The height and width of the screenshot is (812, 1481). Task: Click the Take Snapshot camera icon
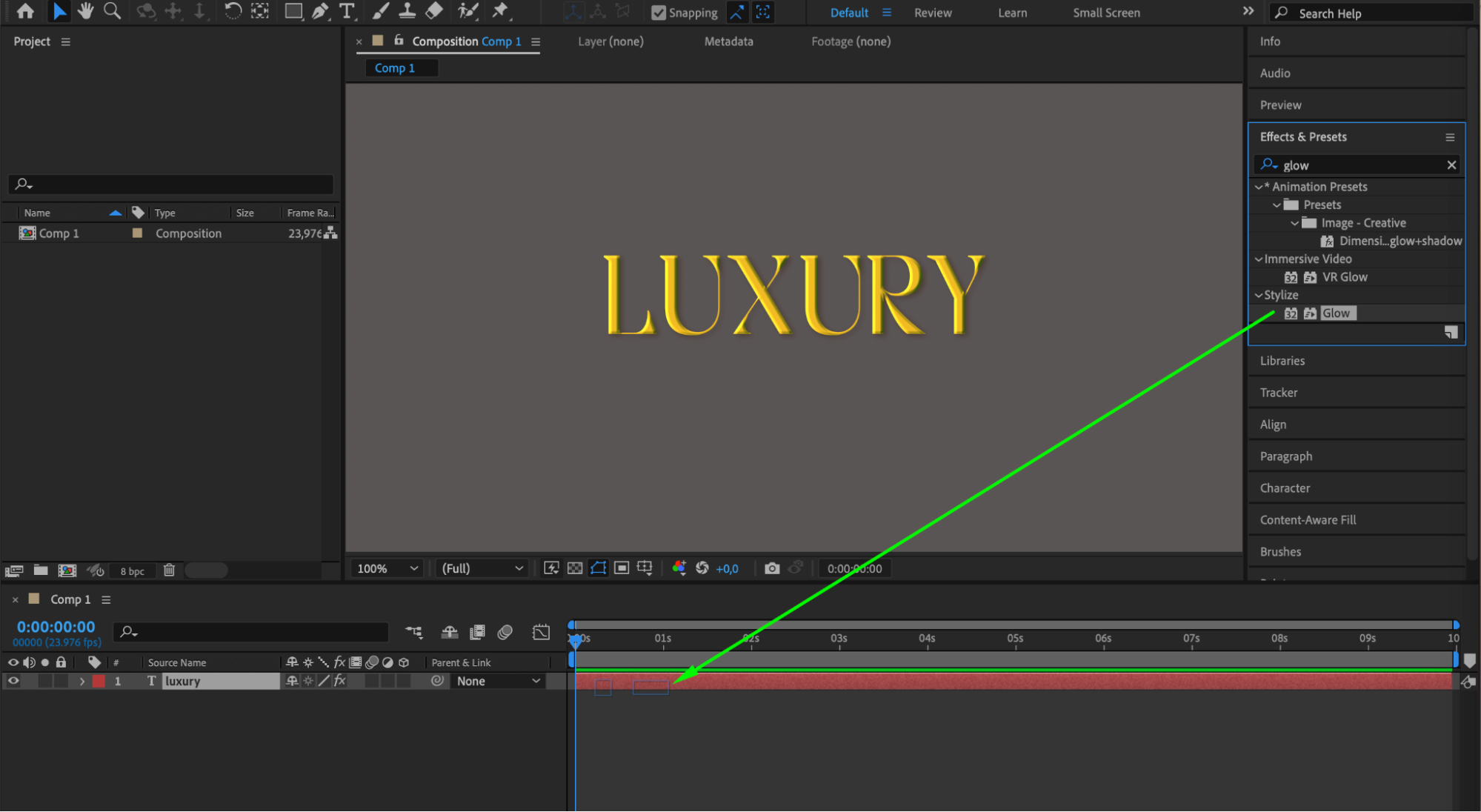[772, 568]
